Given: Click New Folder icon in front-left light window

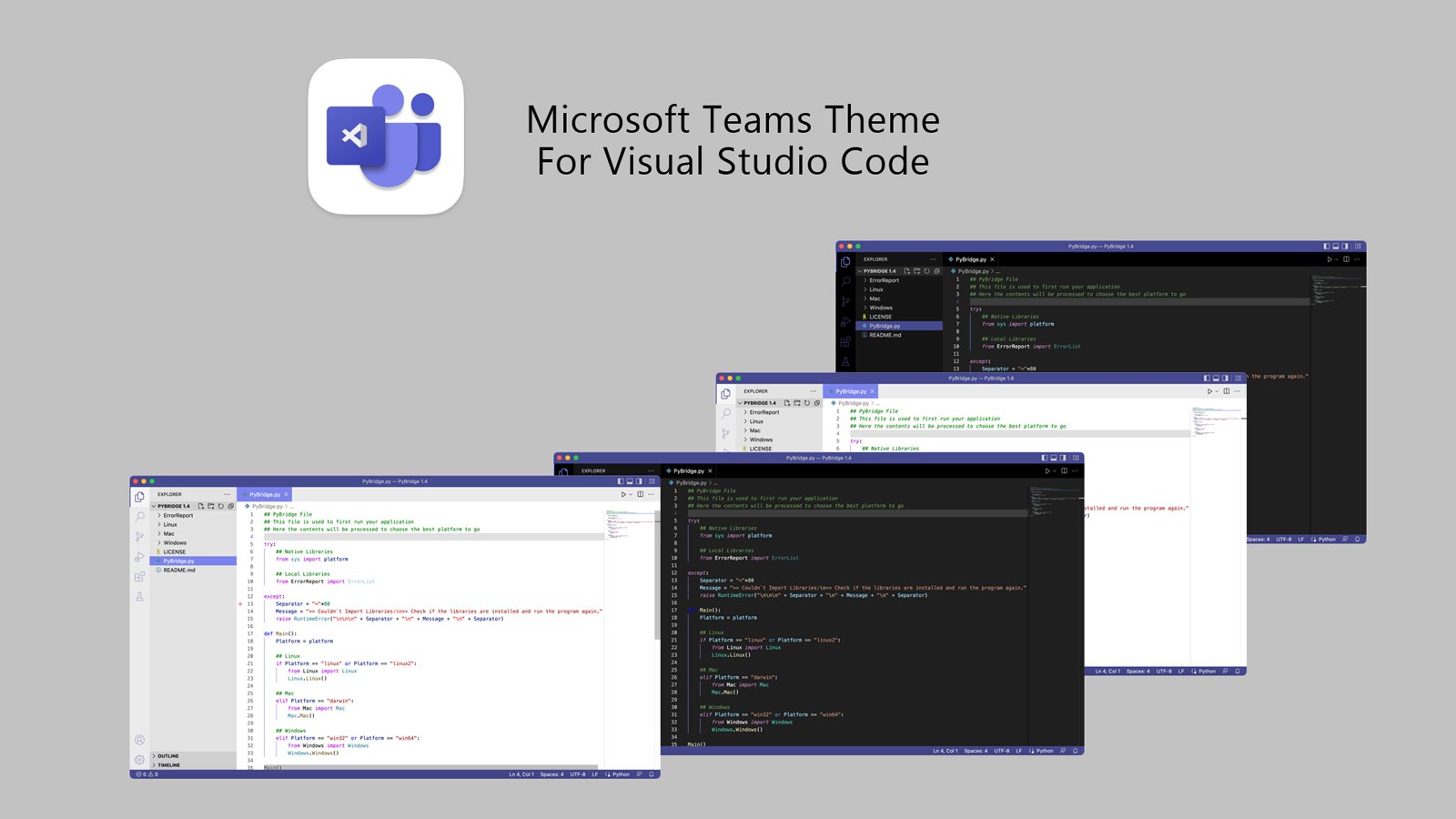Looking at the screenshot, I should [211, 506].
